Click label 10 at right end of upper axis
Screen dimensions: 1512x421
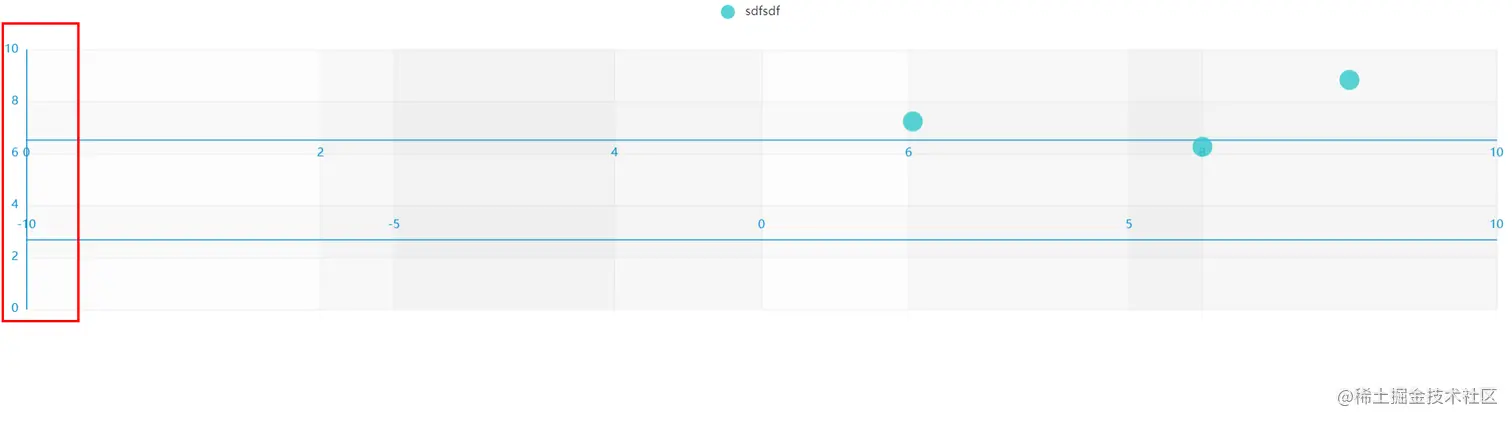coord(1496,152)
